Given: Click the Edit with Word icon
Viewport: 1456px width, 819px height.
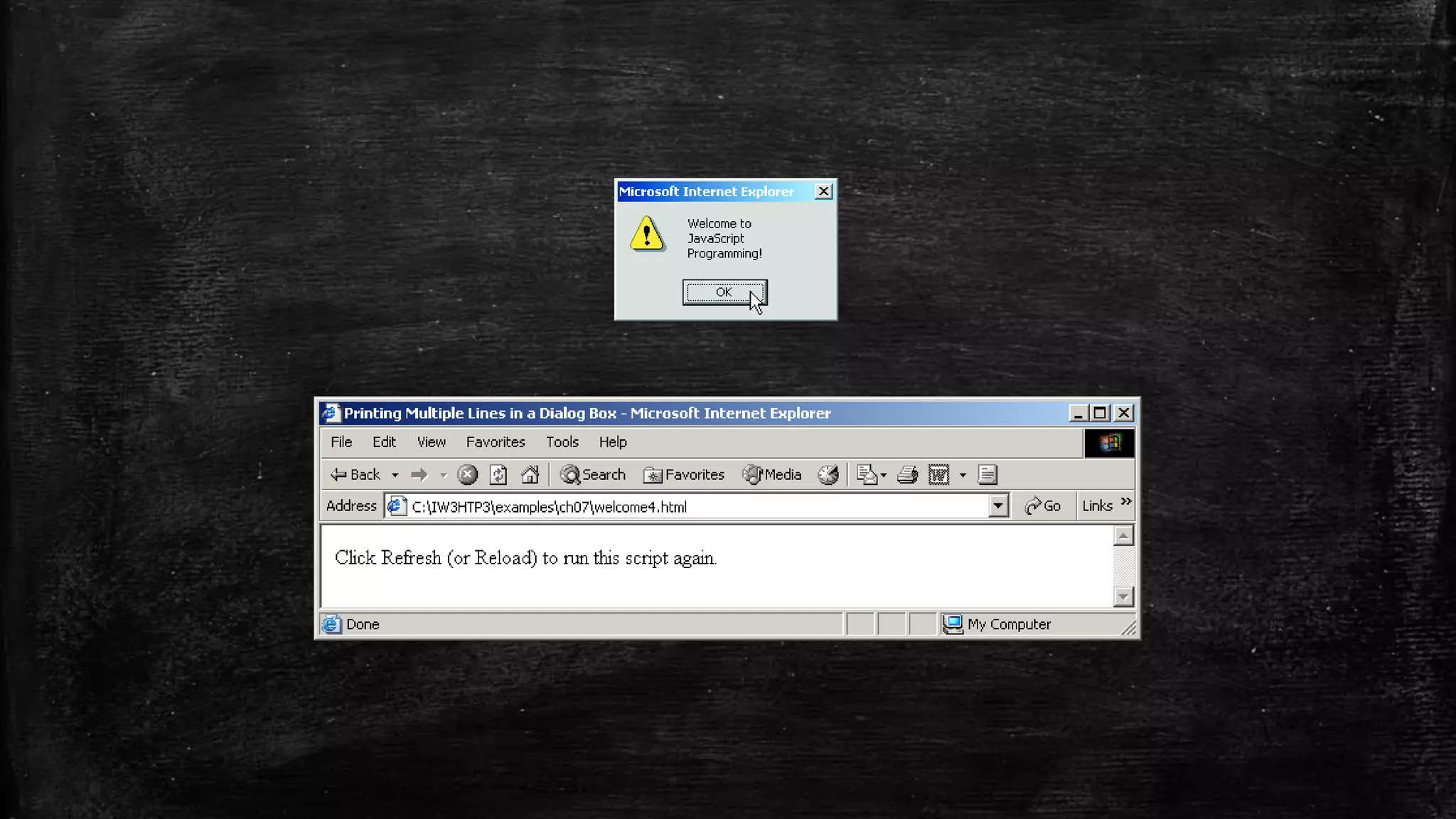Looking at the screenshot, I should click(x=938, y=475).
